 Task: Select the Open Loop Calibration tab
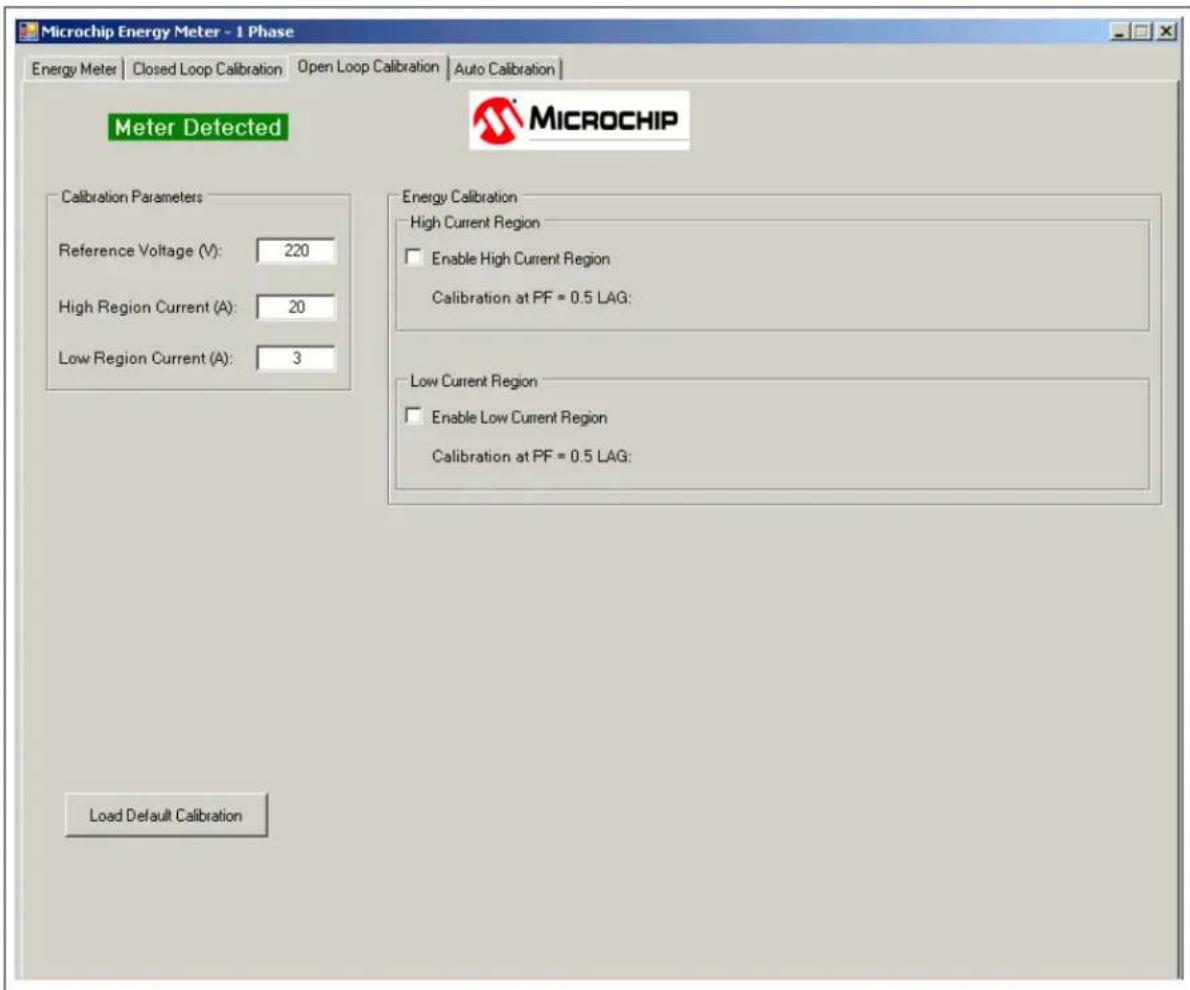[368, 67]
